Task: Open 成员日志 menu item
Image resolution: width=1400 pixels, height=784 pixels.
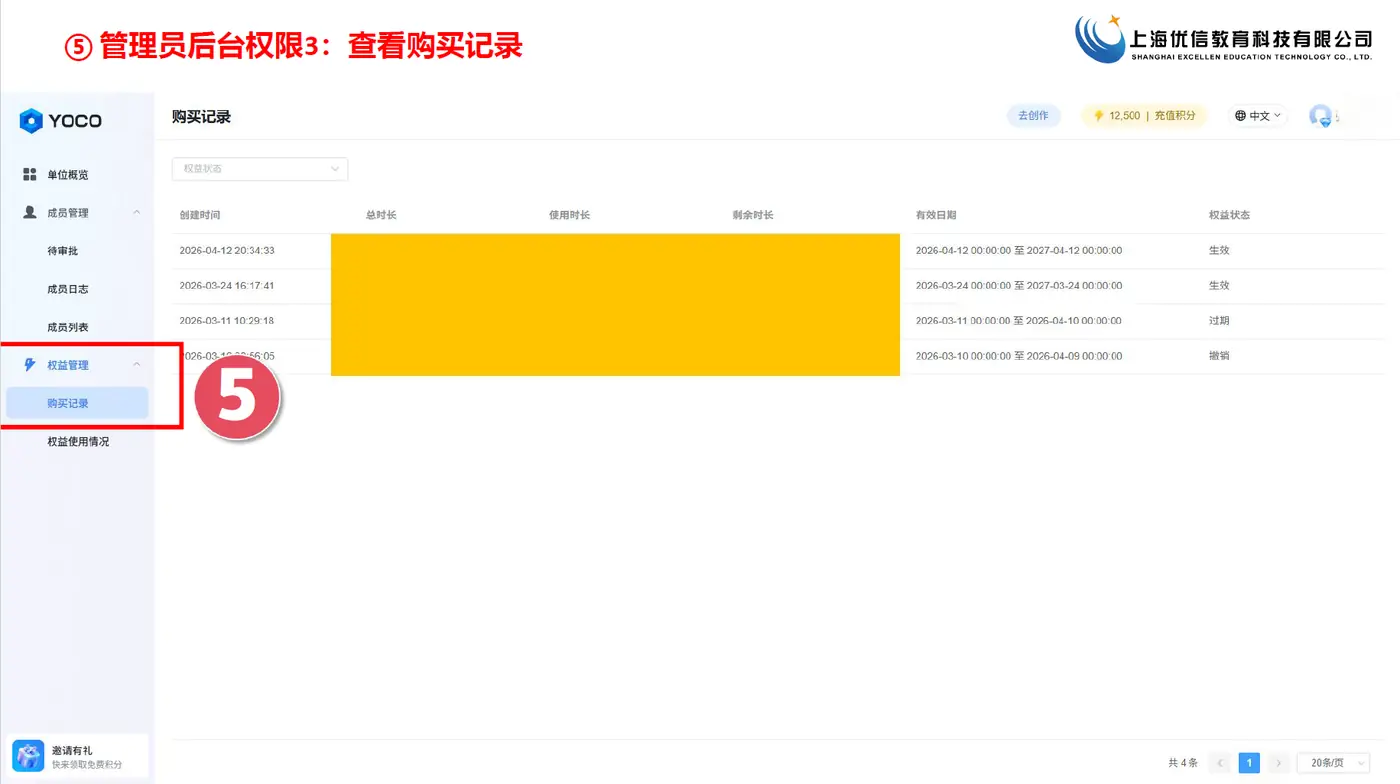Action: 68,289
